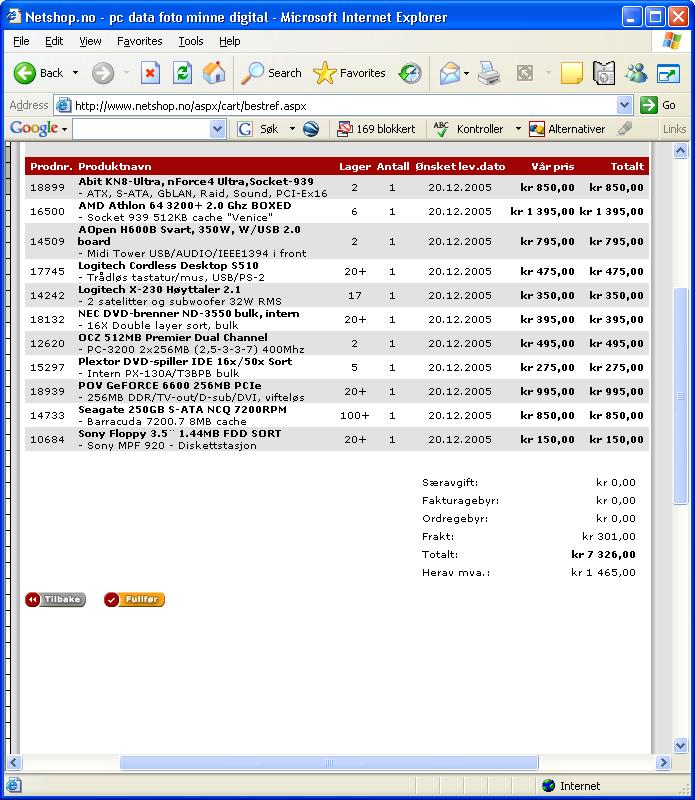Open the View menu
695x800 pixels.
tap(90, 41)
